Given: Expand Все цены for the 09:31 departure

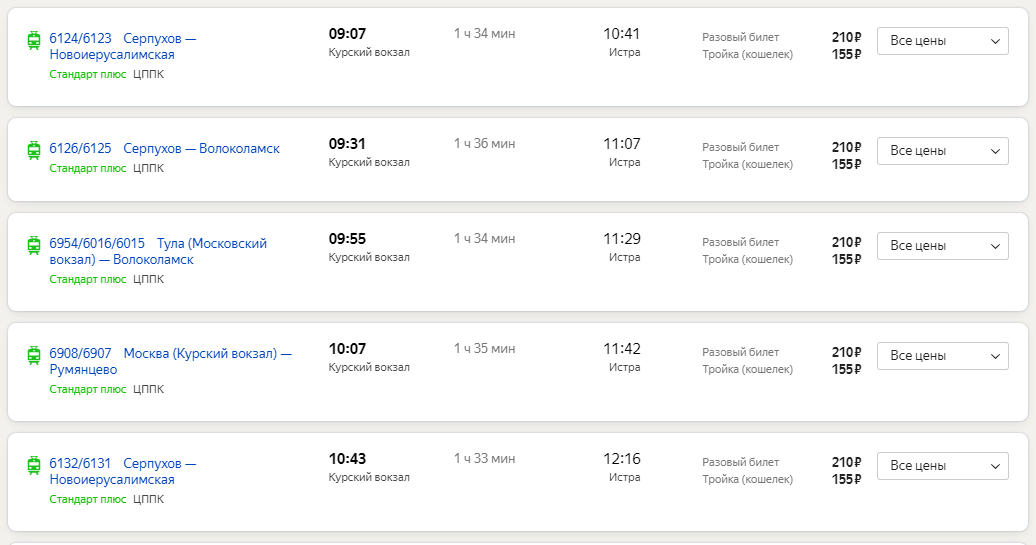Looking at the screenshot, I should pos(942,151).
